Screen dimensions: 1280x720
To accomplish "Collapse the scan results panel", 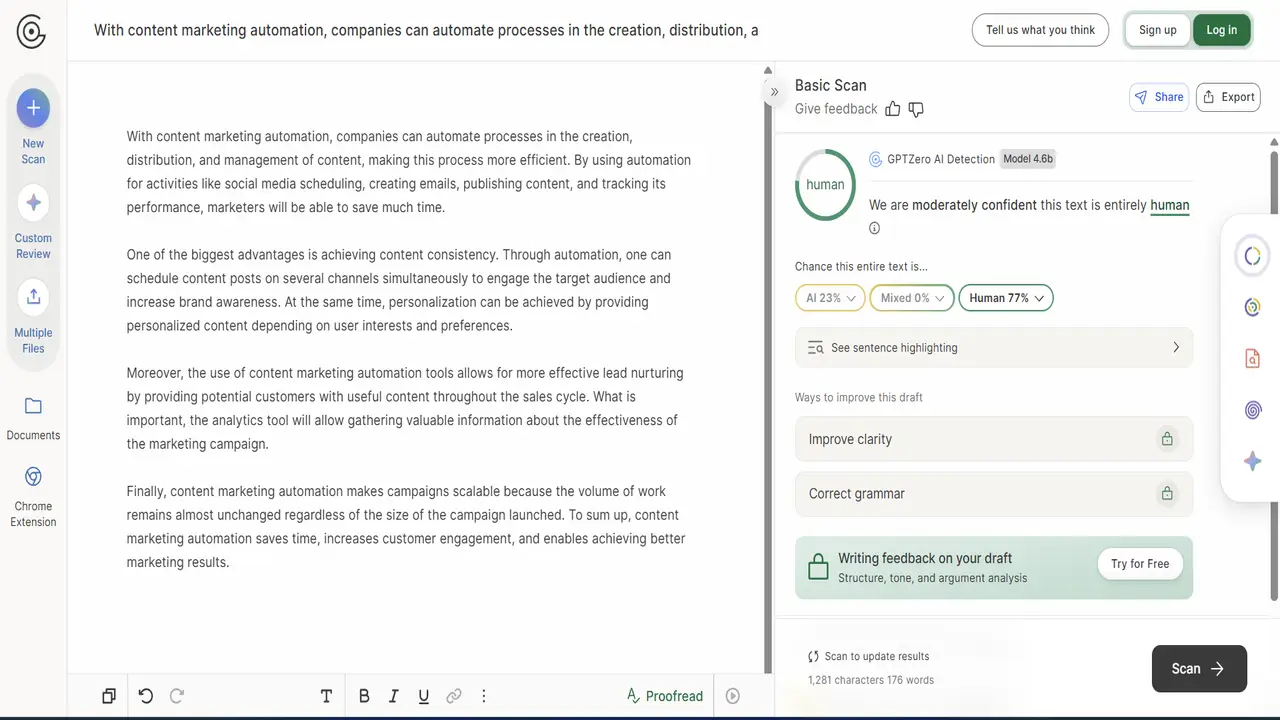I will coord(774,92).
